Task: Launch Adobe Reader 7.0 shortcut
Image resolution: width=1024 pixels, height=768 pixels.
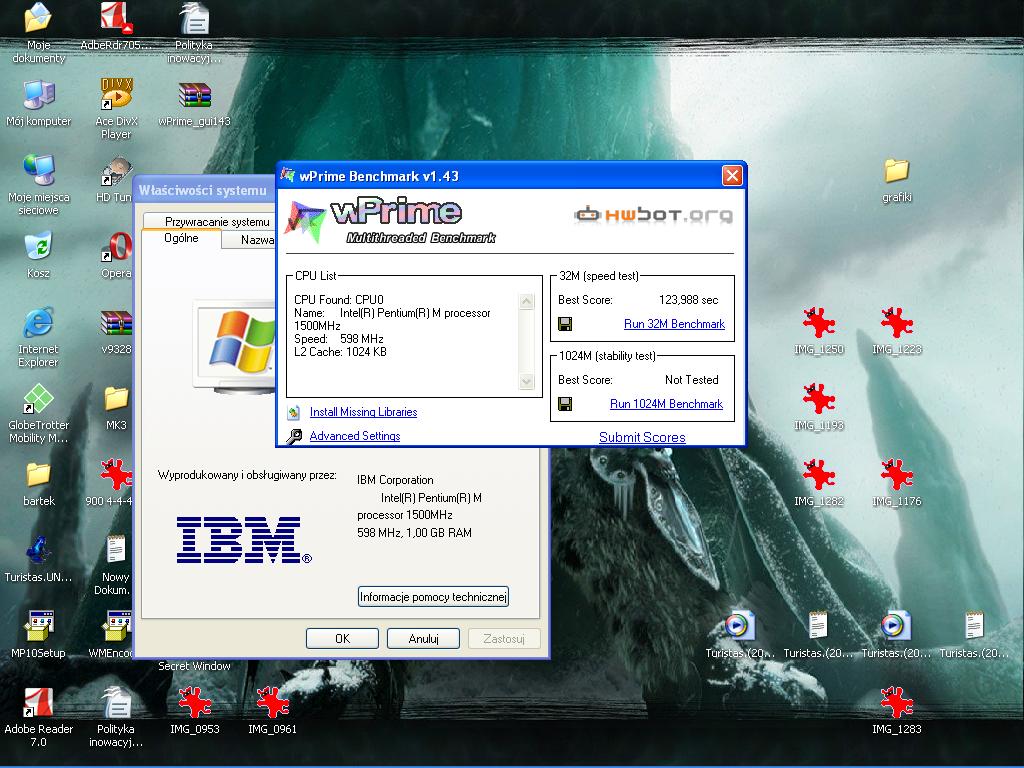Action: coord(39,717)
